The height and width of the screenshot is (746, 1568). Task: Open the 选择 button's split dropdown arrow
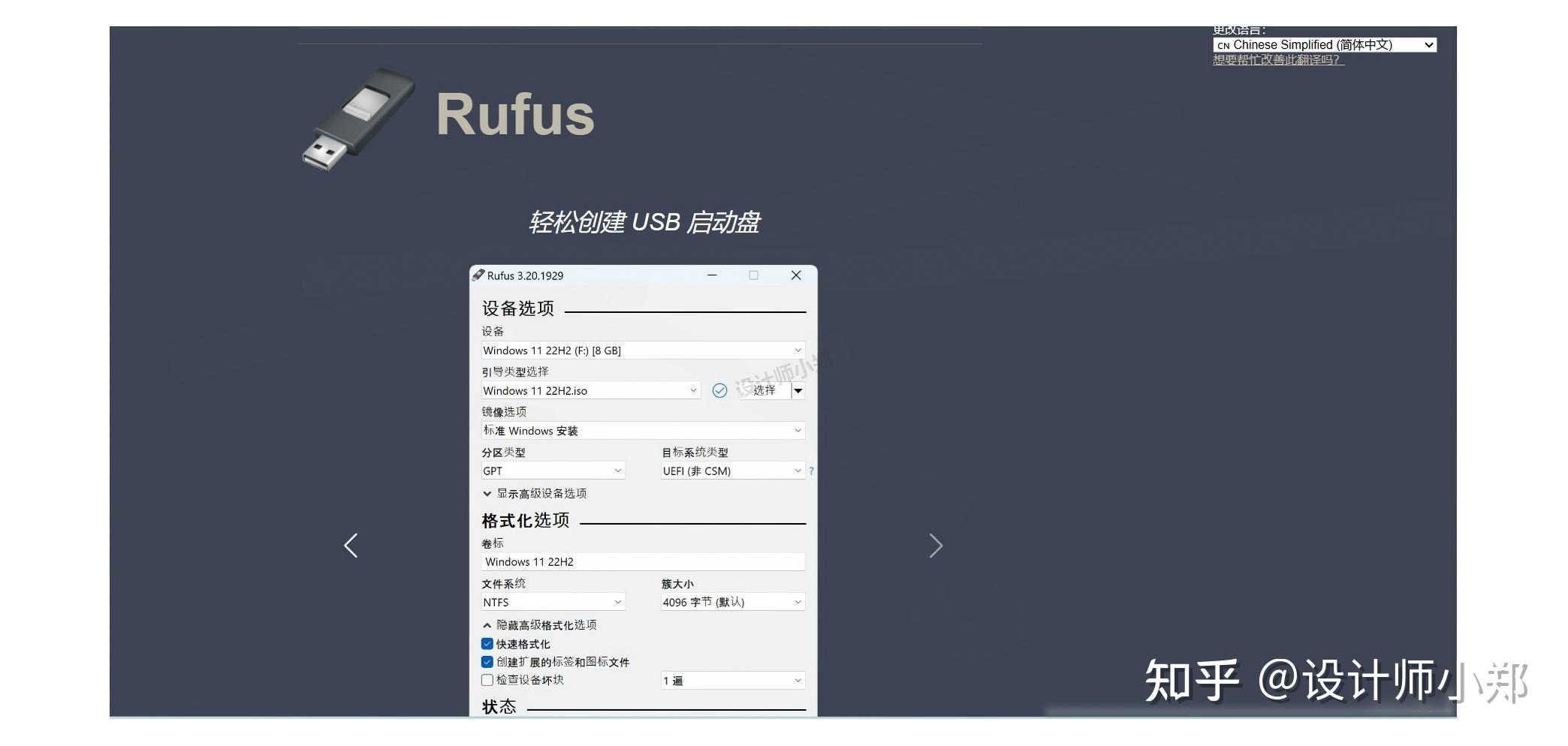(798, 390)
